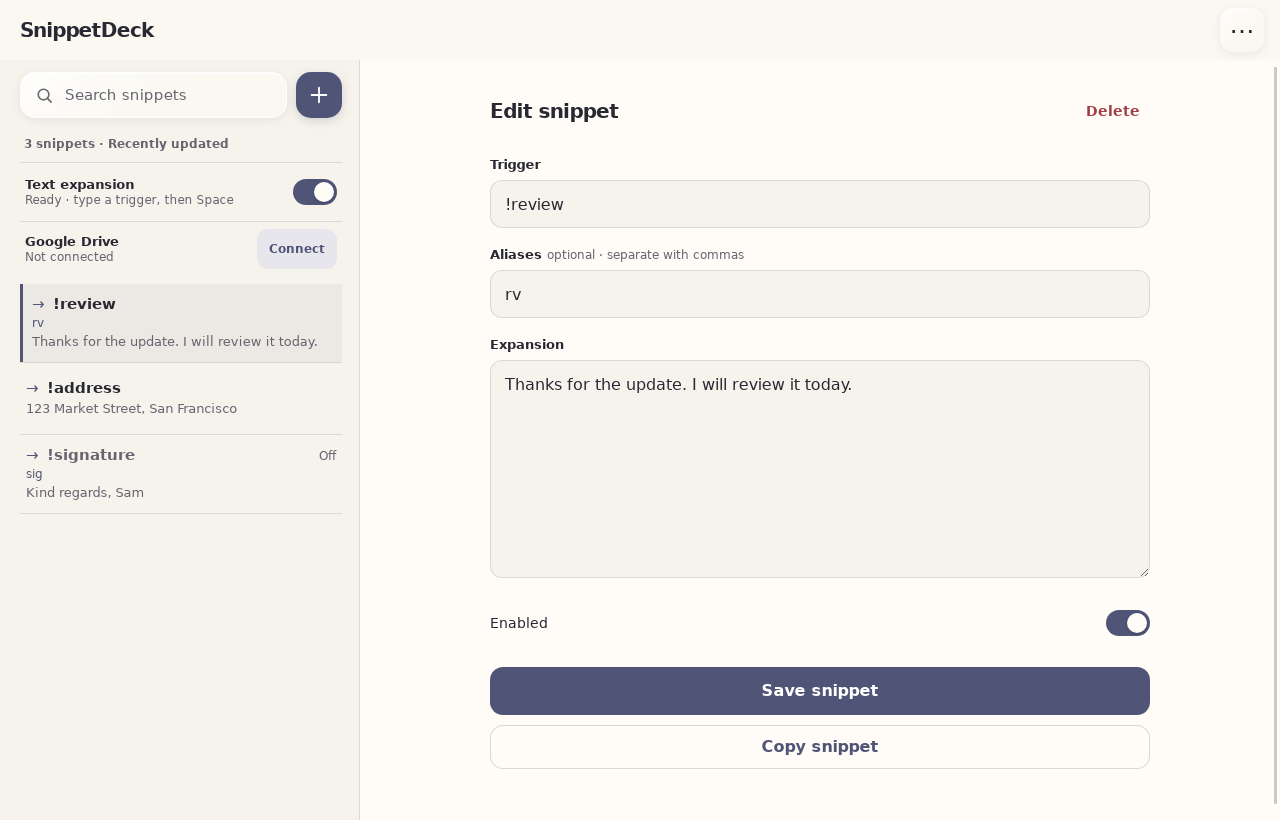Click the arrow icon beside !review

(x=38, y=304)
